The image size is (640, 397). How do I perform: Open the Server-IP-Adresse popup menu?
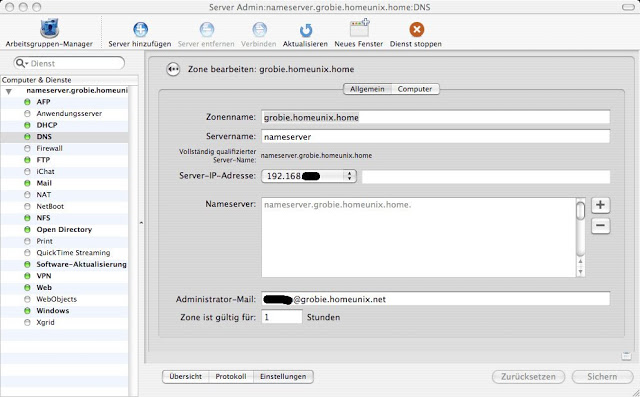309,176
